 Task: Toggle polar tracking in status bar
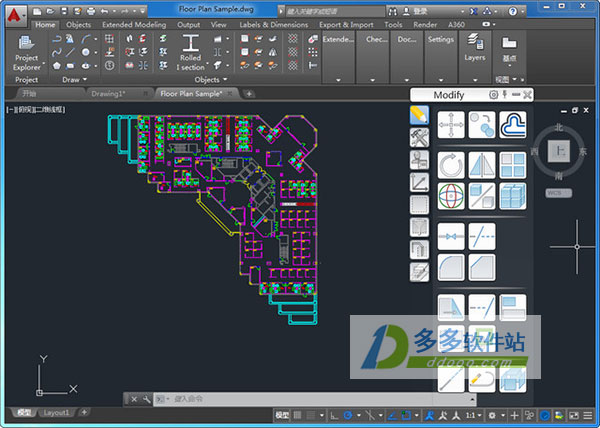pyautogui.click(x=348, y=415)
